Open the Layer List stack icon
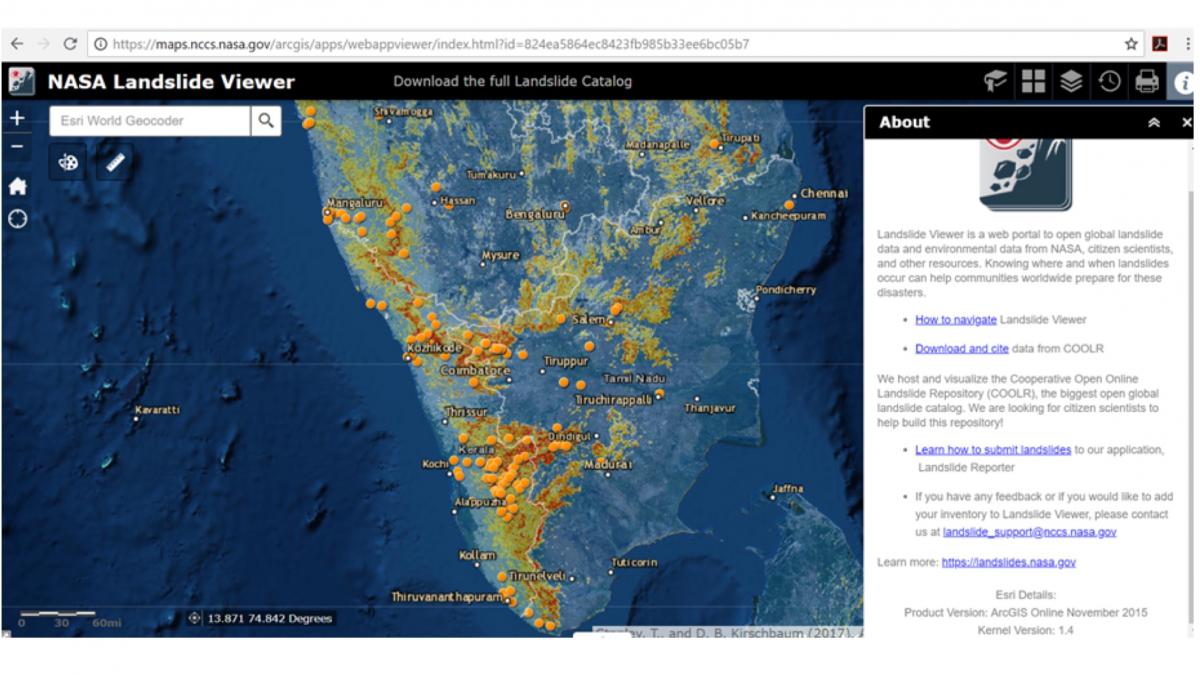 (x=1071, y=82)
